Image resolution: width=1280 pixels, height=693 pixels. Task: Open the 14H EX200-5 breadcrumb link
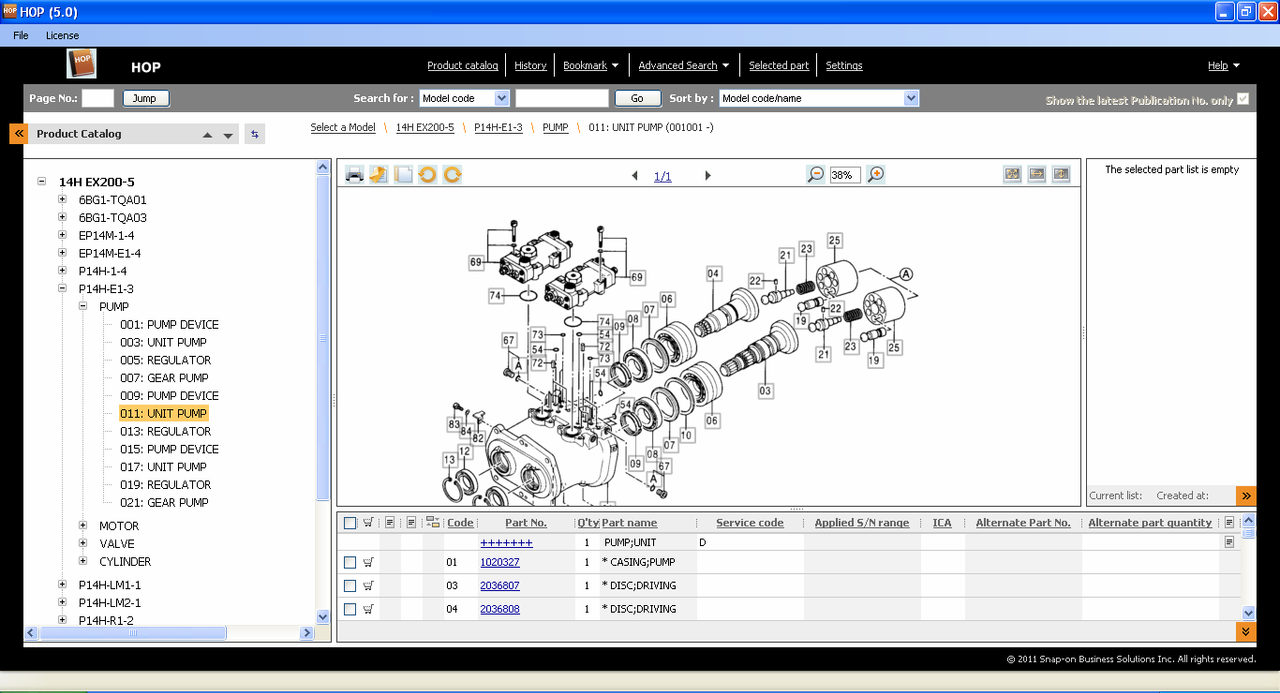coord(425,127)
